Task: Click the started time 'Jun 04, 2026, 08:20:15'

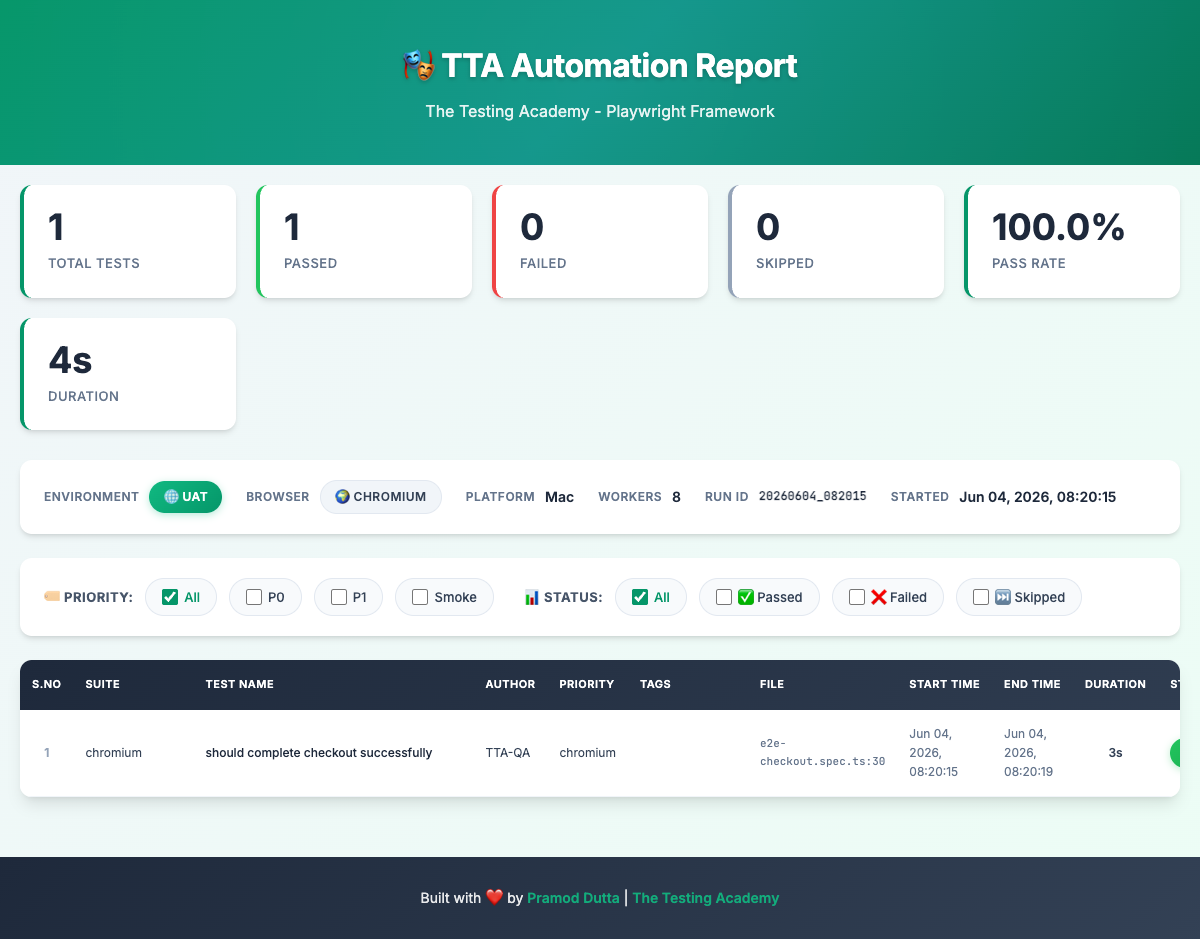Action: (1037, 497)
